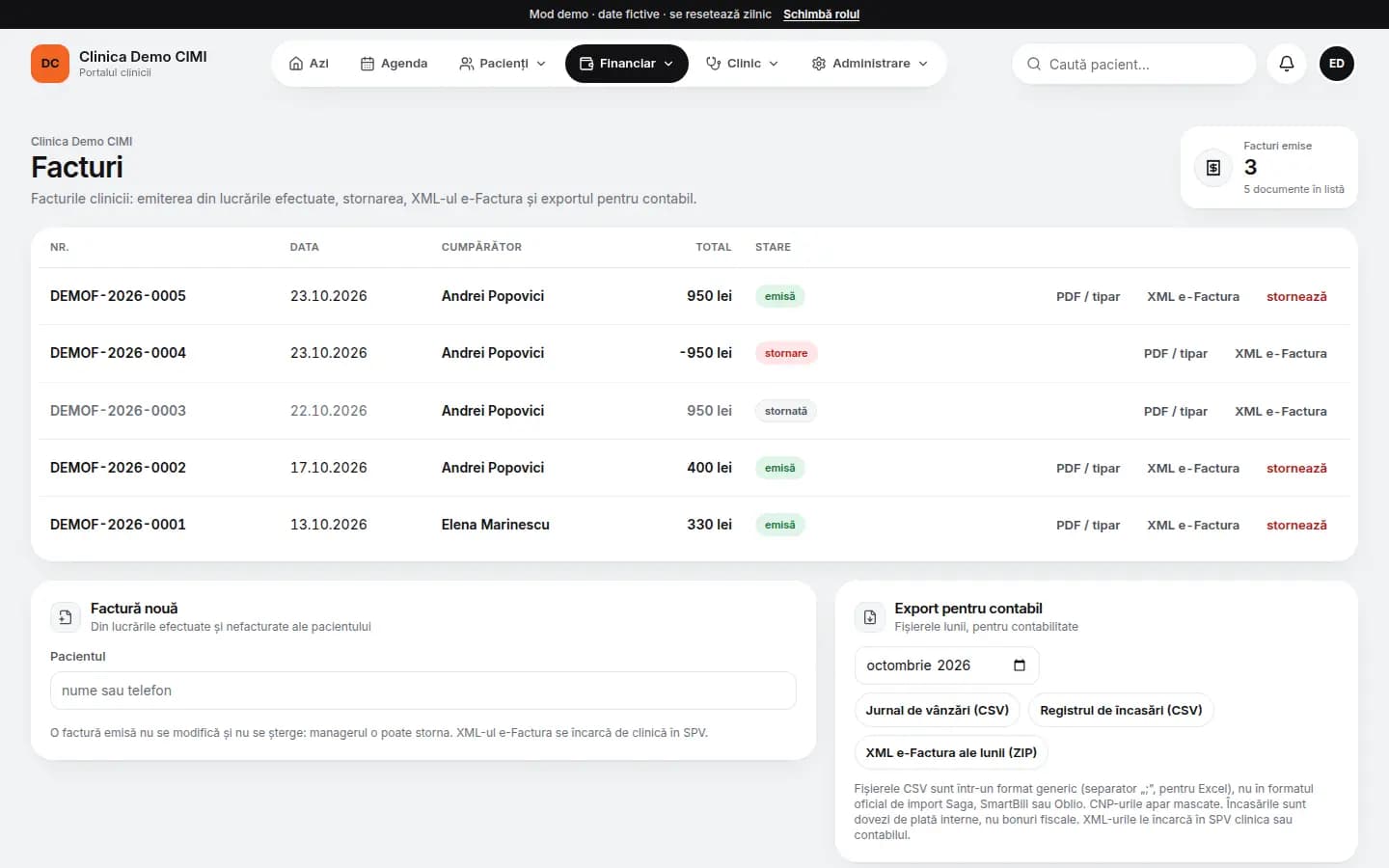
Task: Go to Azi home page
Action: (309, 64)
